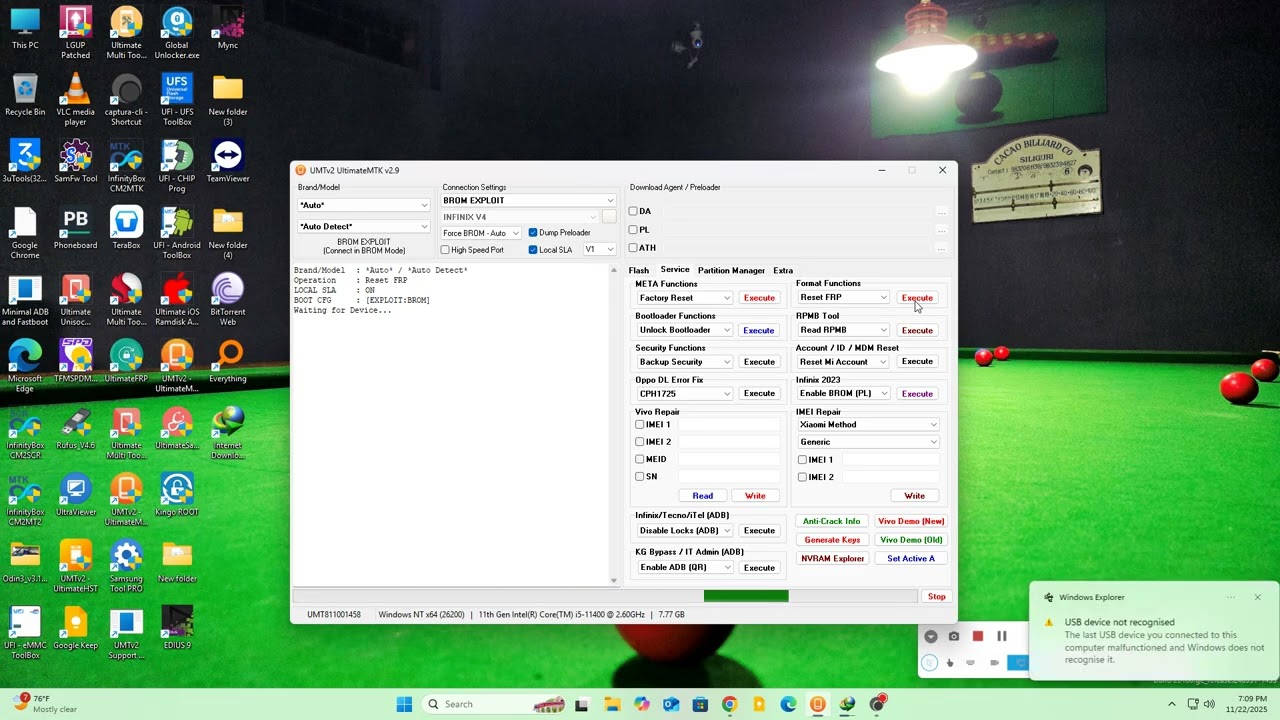Screen dimensions: 1280x720
Task: Pause the screen recording
Action: pyautogui.click(x=1002, y=636)
